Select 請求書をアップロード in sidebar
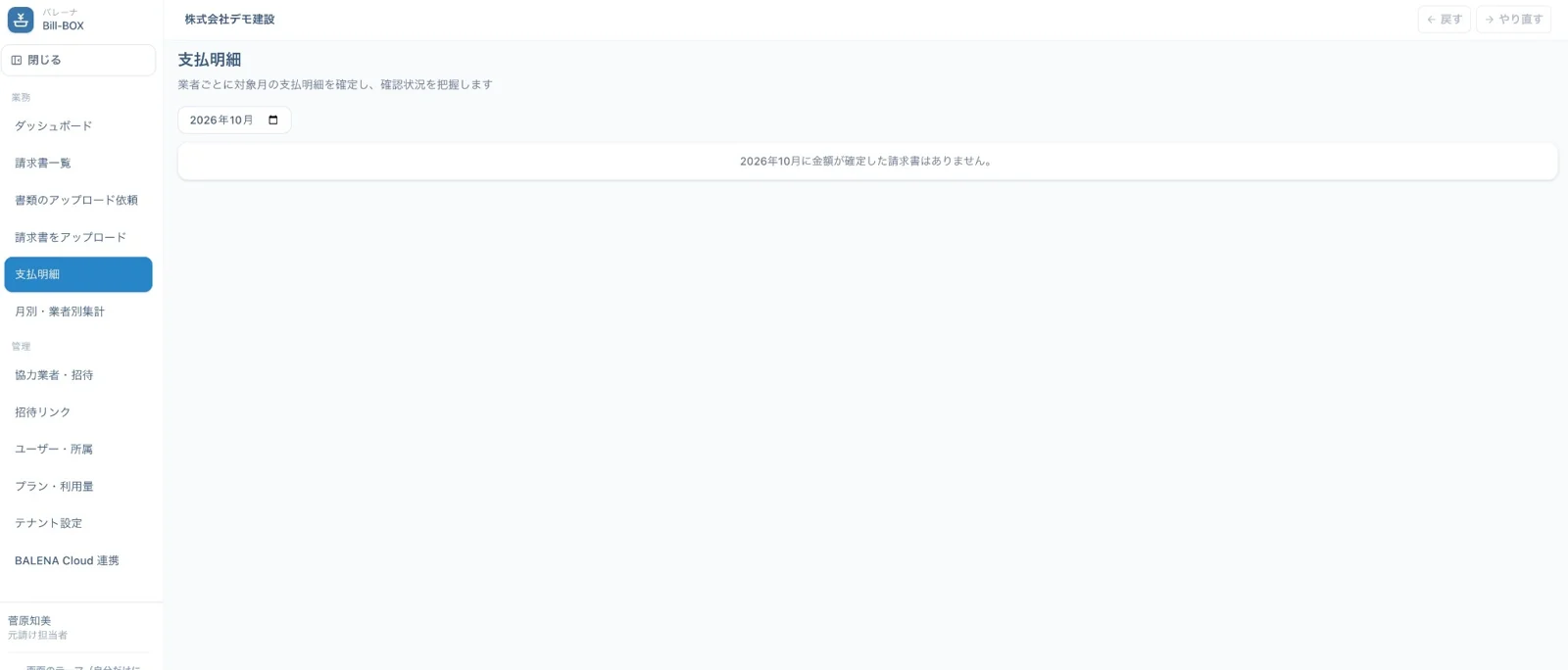 (78, 237)
